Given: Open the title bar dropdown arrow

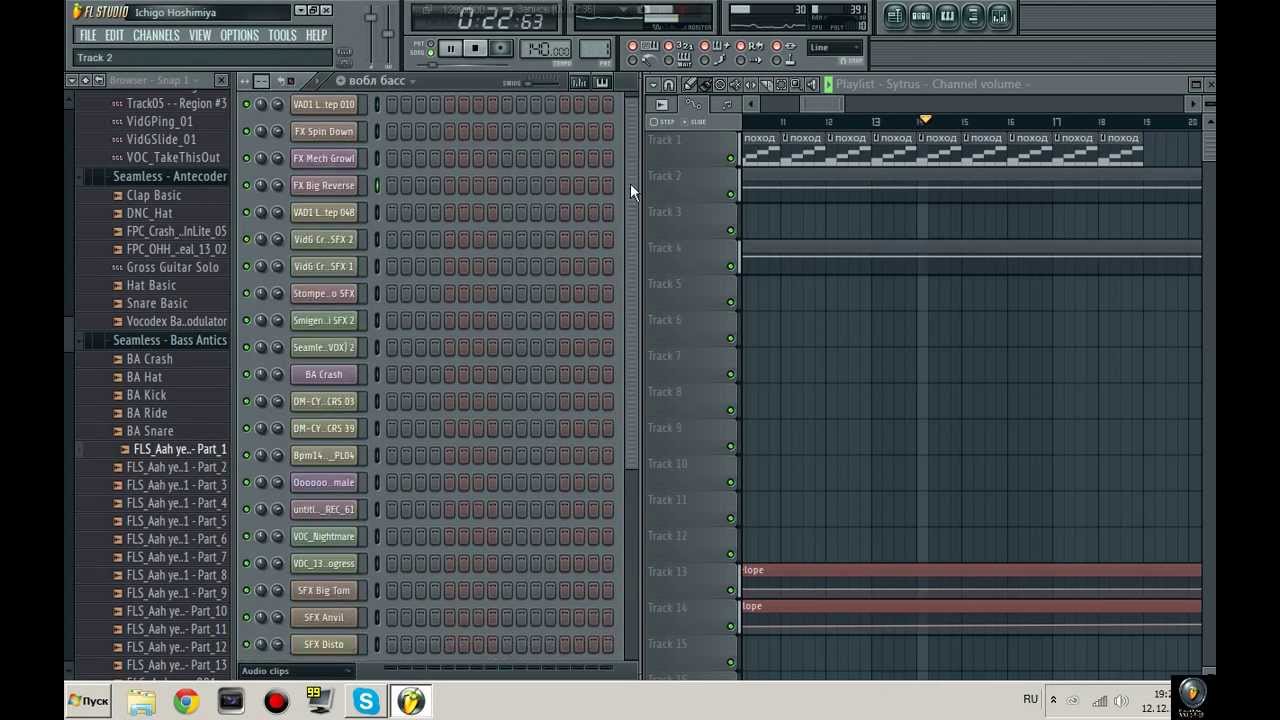Looking at the screenshot, I should (300, 11).
